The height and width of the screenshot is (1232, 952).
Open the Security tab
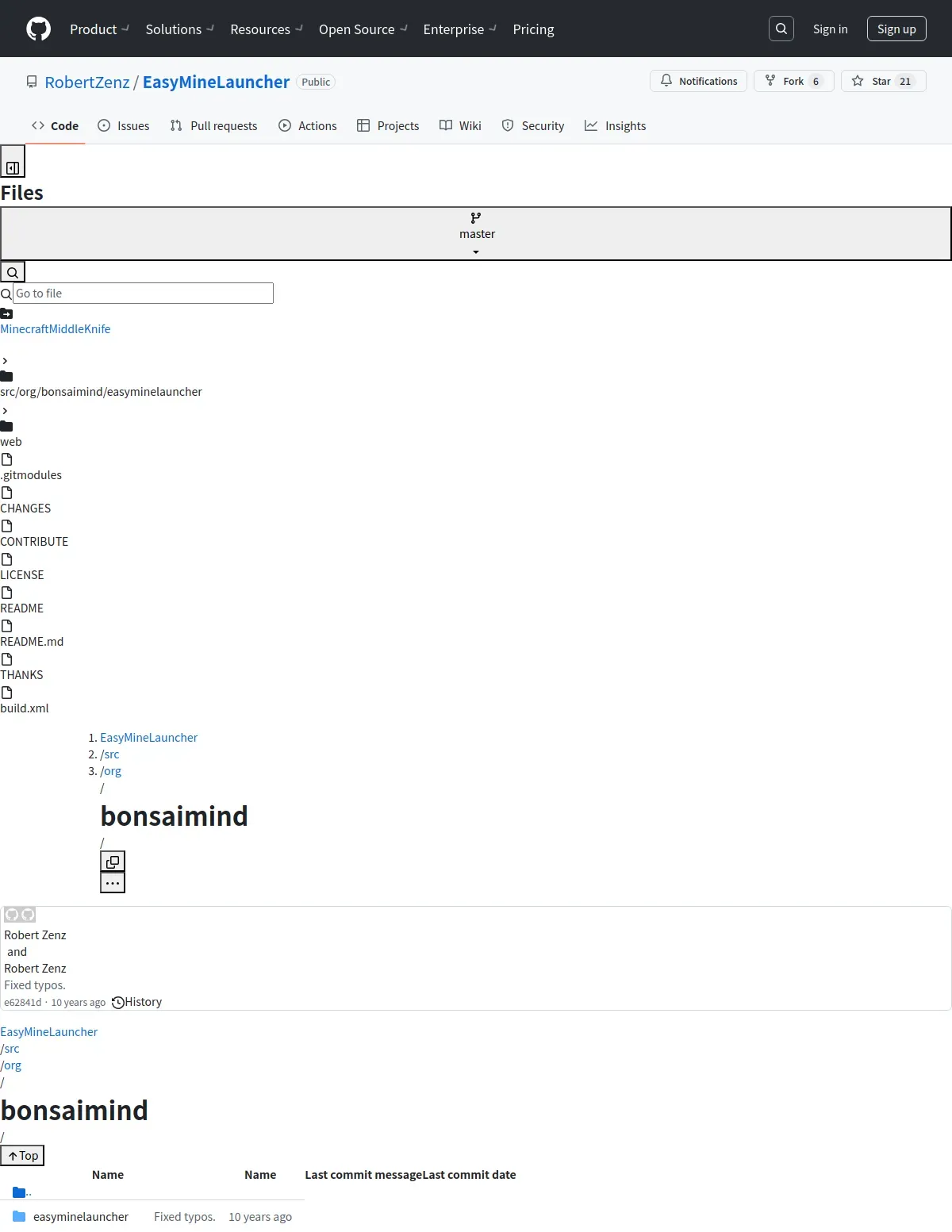point(533,125)
